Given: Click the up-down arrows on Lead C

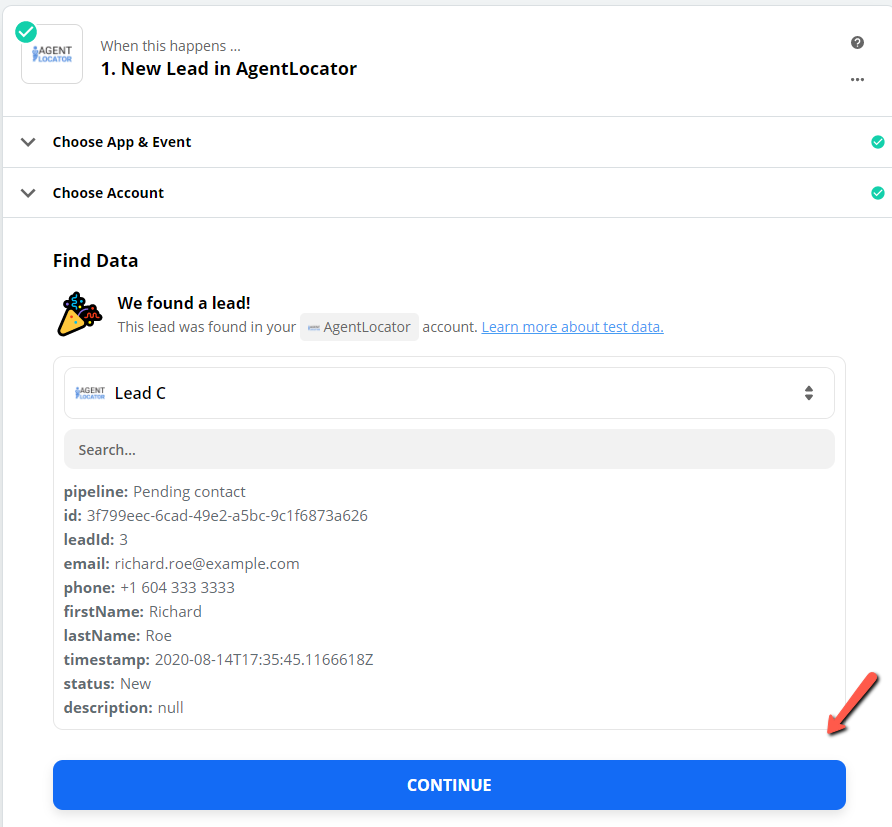Looking at the screenshot, I should coord(808,393).
